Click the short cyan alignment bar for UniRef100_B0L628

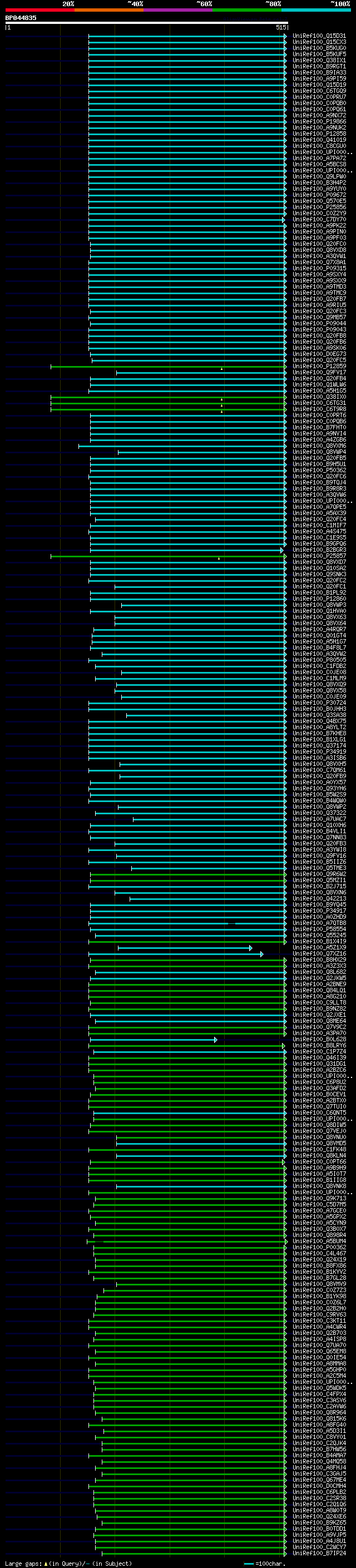(x=153, y=1040)
